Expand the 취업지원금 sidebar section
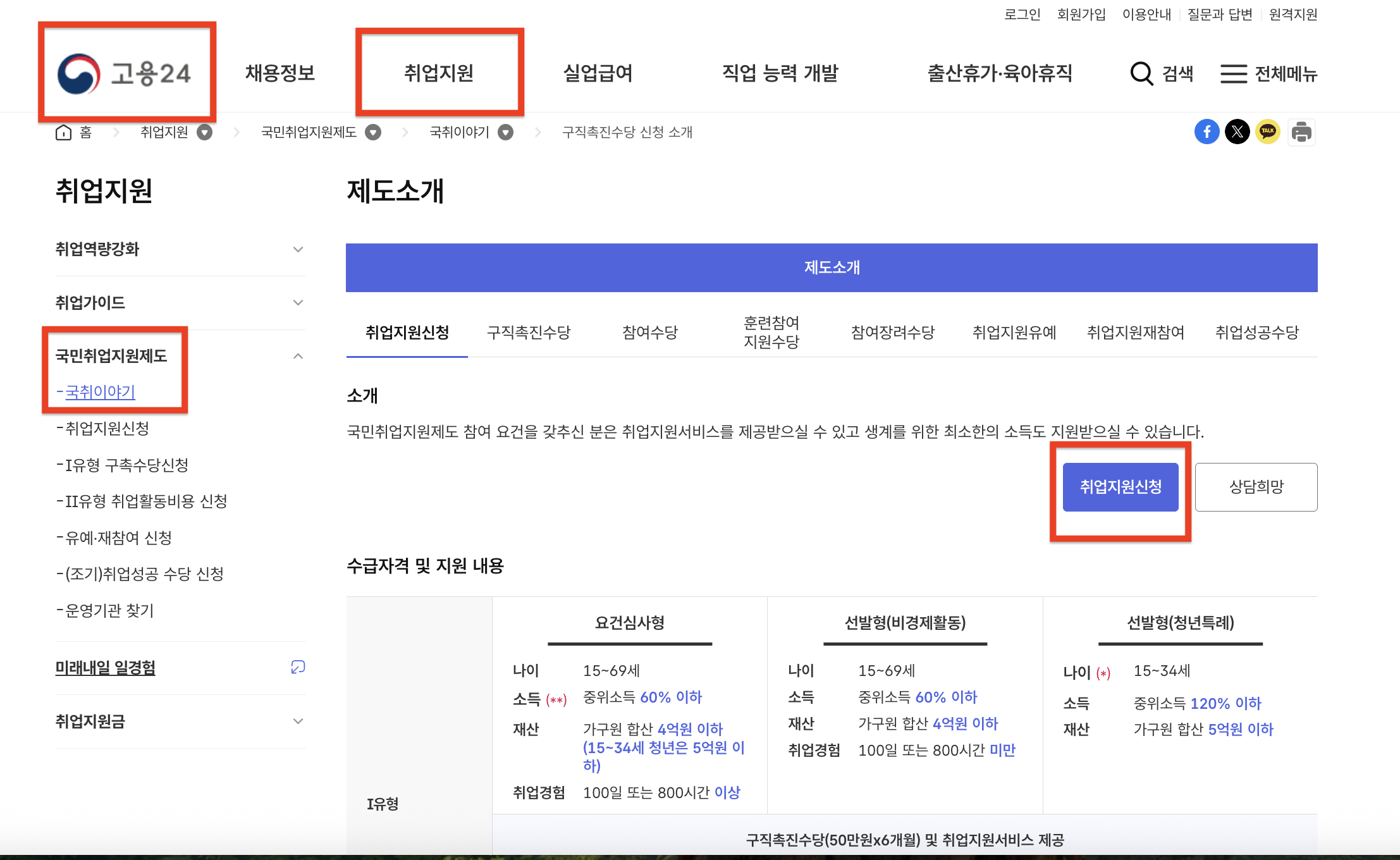 coord(298,721)
